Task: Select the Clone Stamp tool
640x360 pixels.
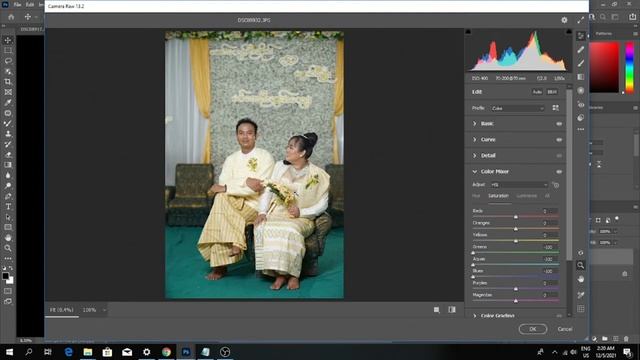Action: (x=8, y=134)
